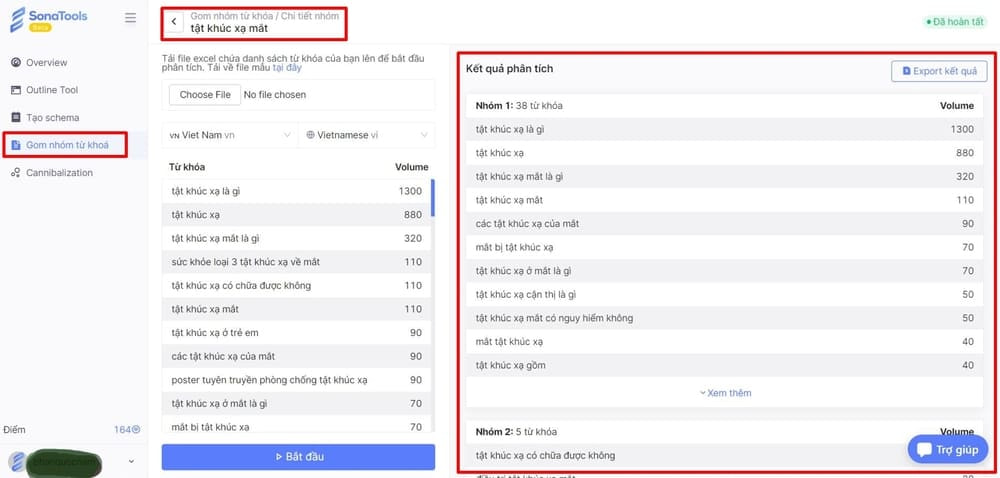Expand Nhóm 1 with Xem thêm
The image size is (1000, 478).
click(725, 393)
